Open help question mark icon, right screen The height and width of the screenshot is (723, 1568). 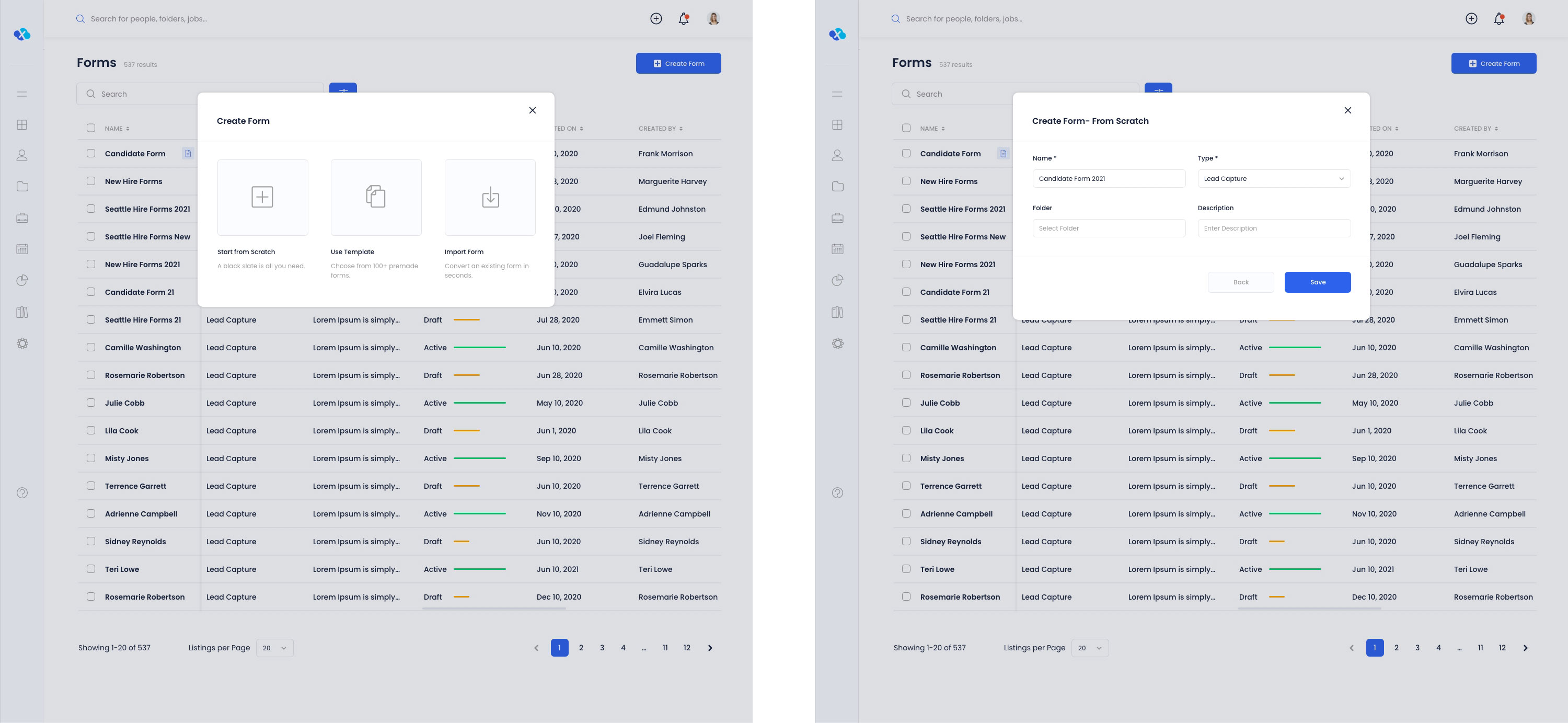tap(837, 493)
